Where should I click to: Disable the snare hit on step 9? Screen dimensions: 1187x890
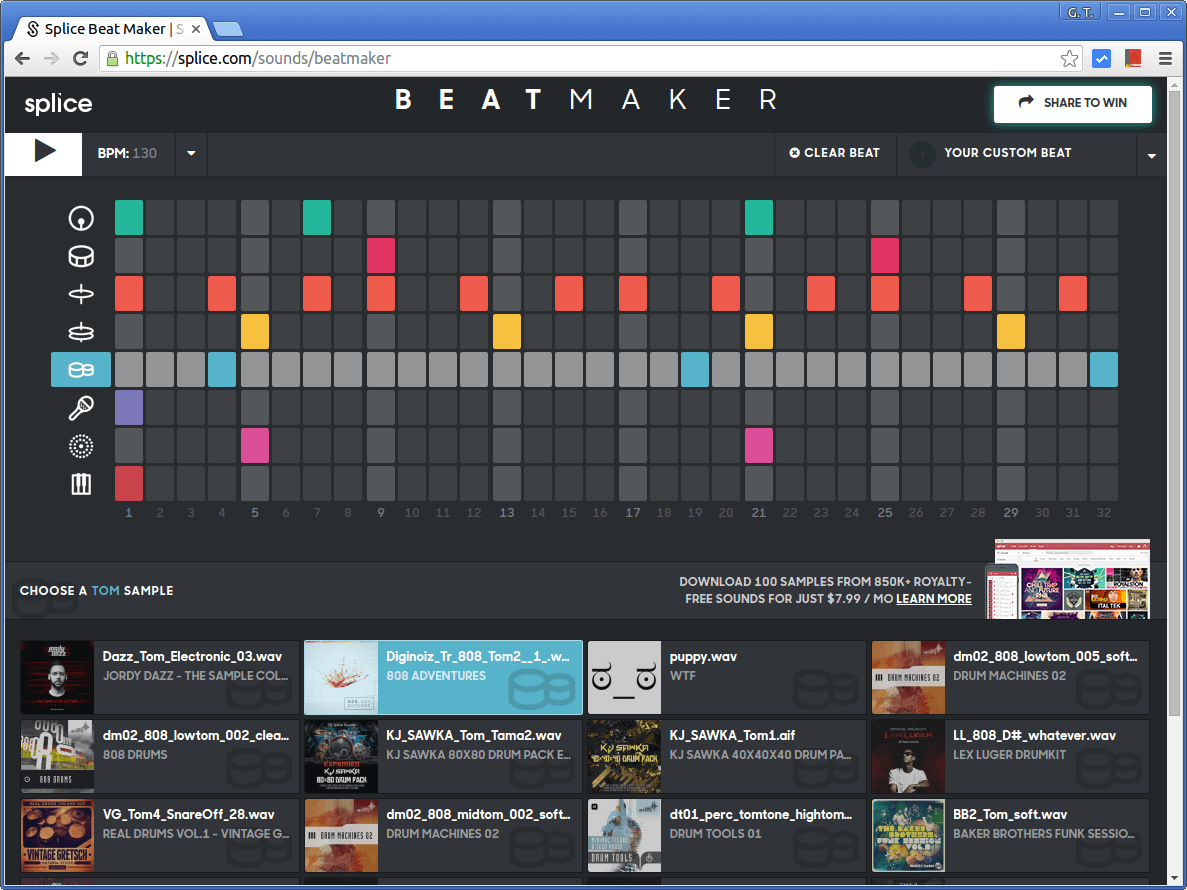tap(380, 256)
